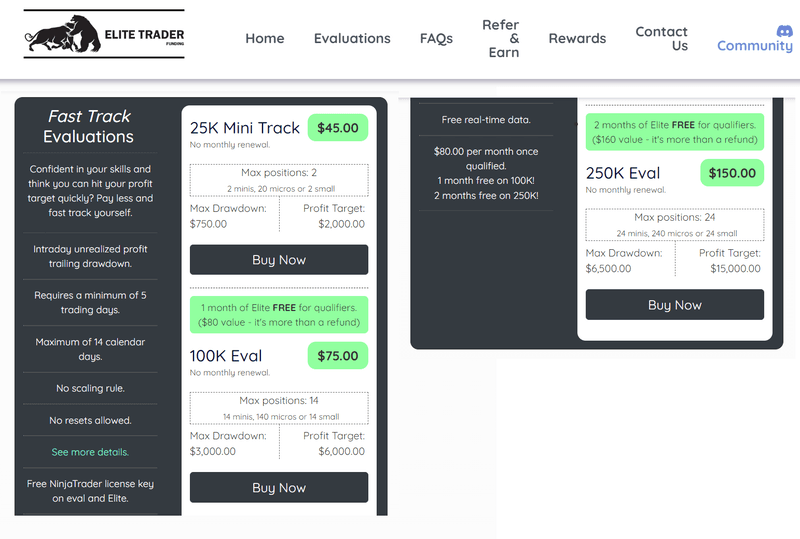Click the $750.00 max drawdown value

208,224
